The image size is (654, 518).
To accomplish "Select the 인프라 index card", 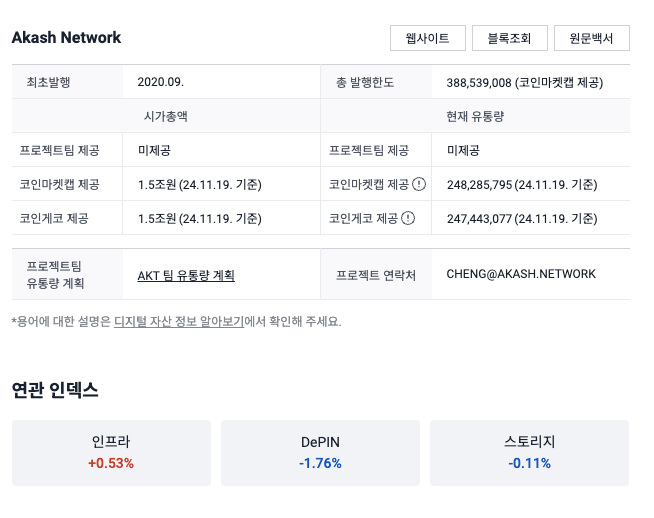I will pyautogui.click(x=111, y=453).
